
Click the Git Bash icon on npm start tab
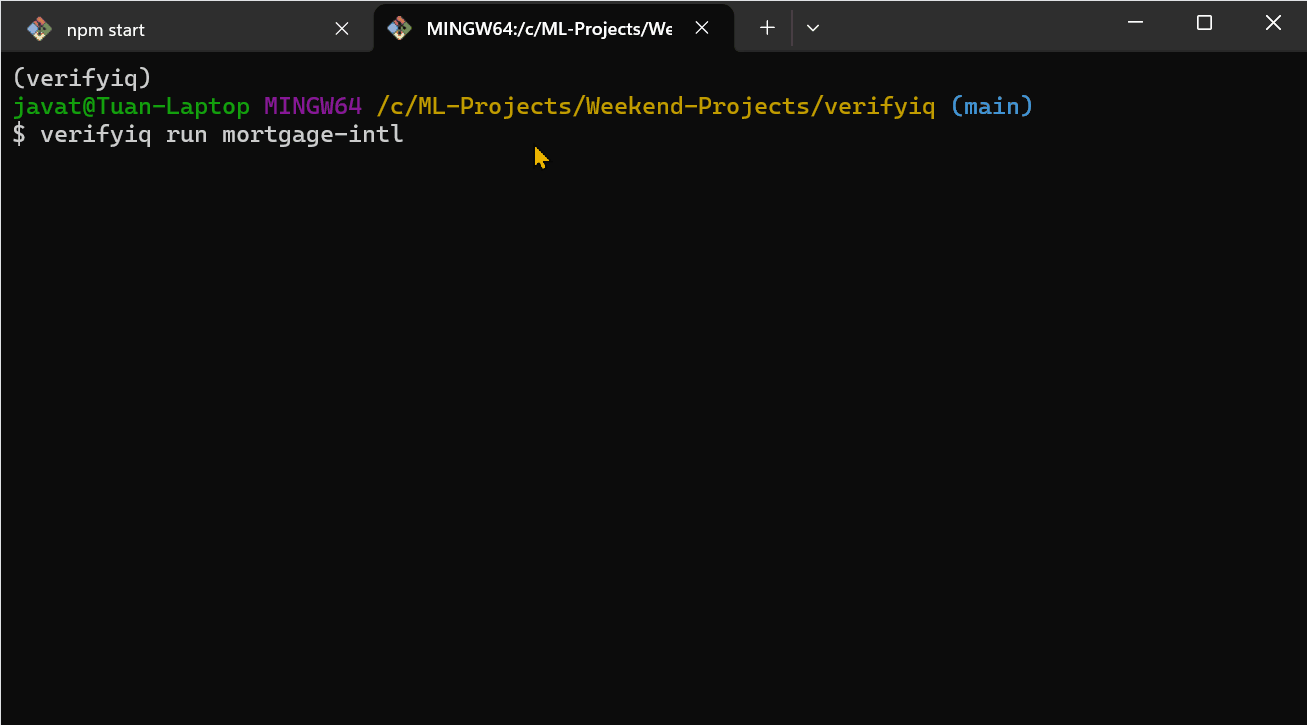[x=40, y=29]
